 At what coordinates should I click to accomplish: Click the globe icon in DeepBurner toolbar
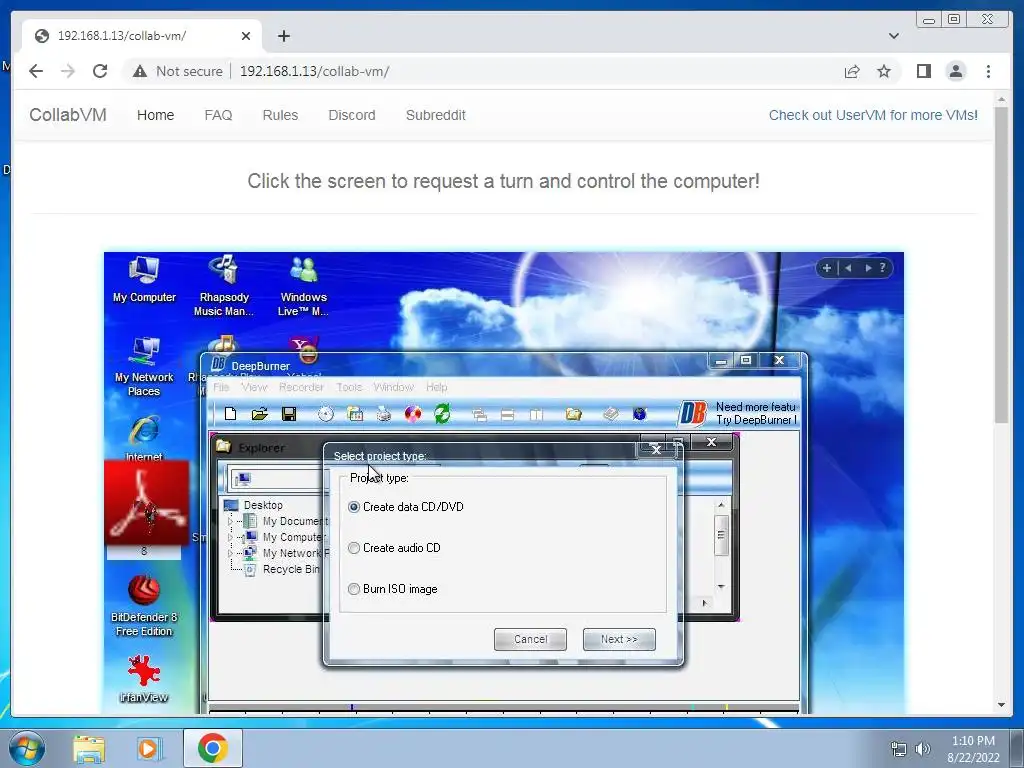tap(639, 413)
